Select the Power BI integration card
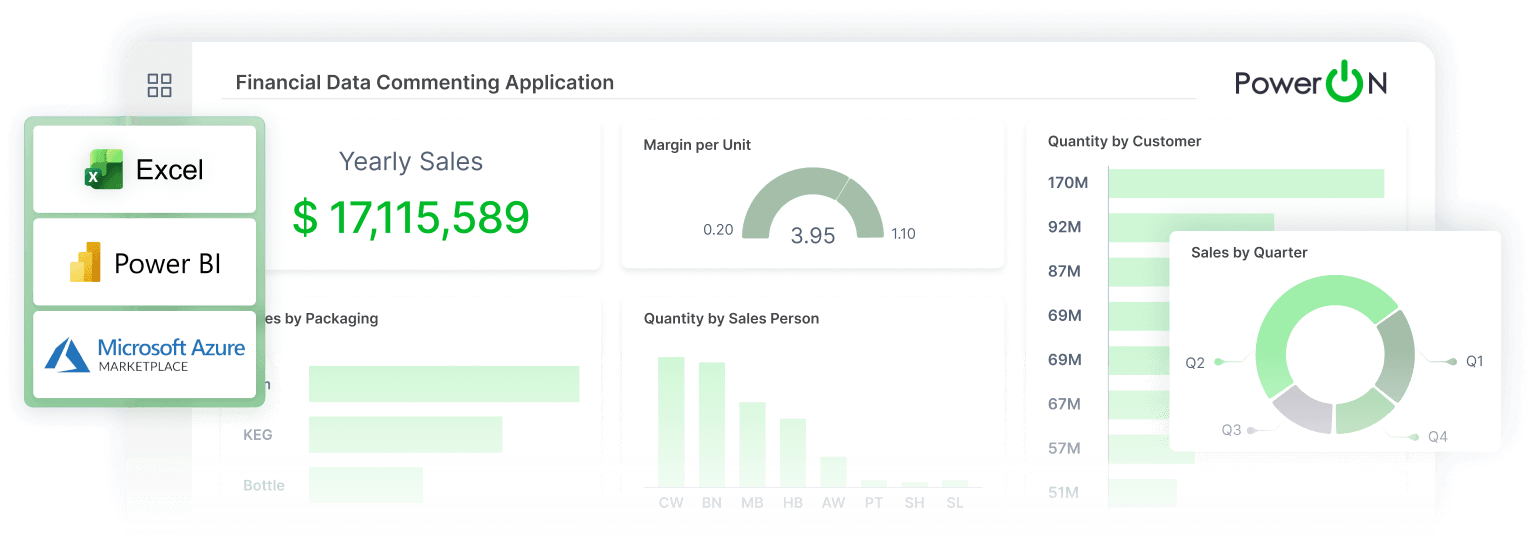 click(145, 262)
